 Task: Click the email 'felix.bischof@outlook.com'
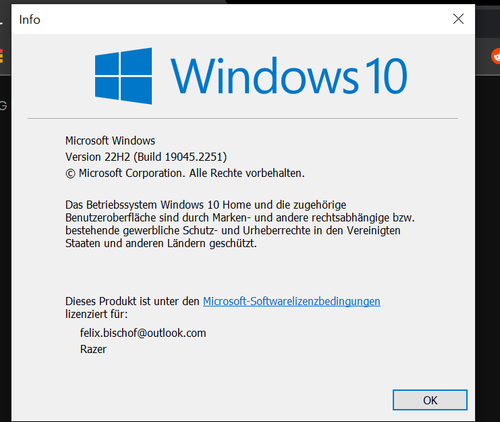point(143,333)
